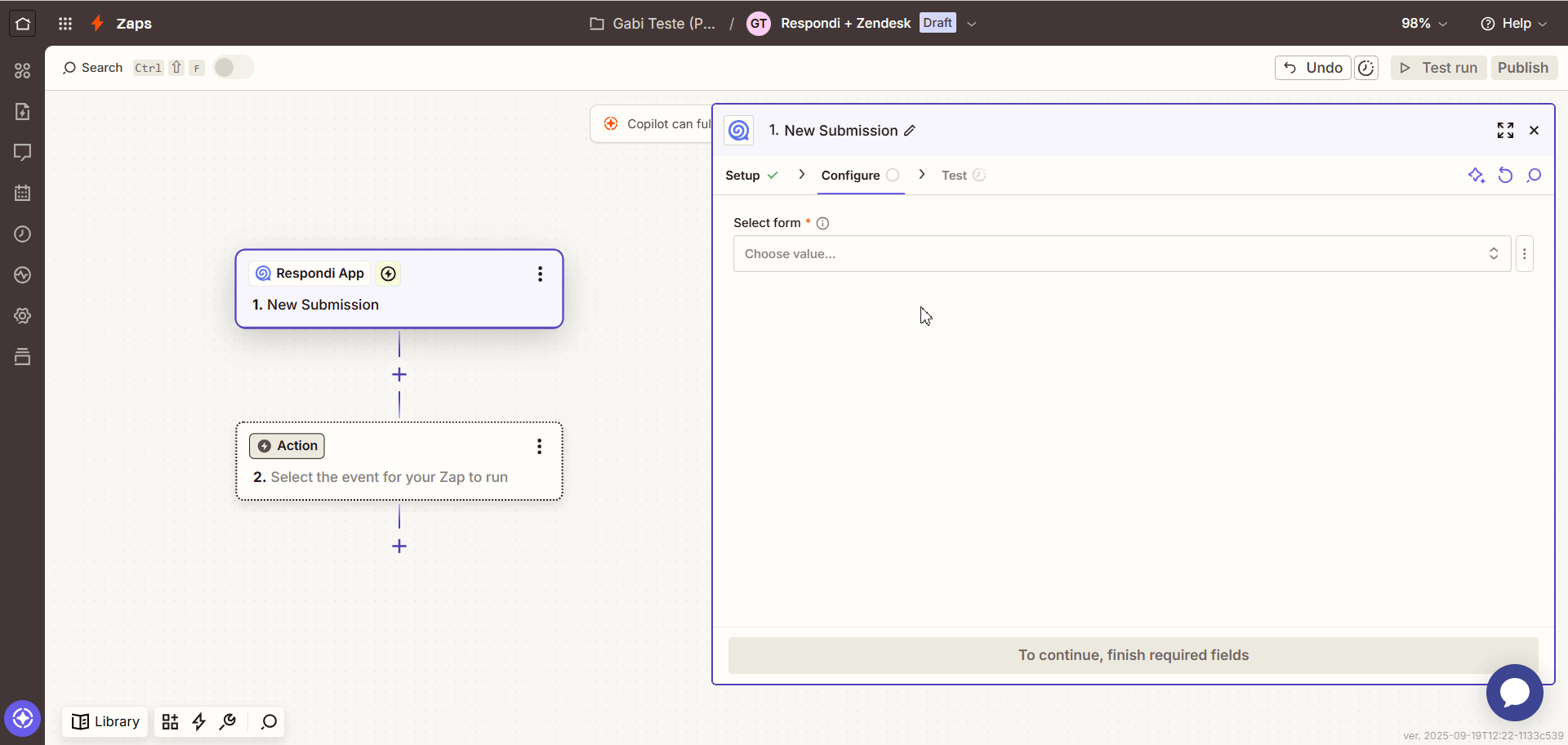Image resolution: width=1568 pixels, height=745 pixels.
Task: Switch to the Configure tab
Action: (x=861, y=176)
